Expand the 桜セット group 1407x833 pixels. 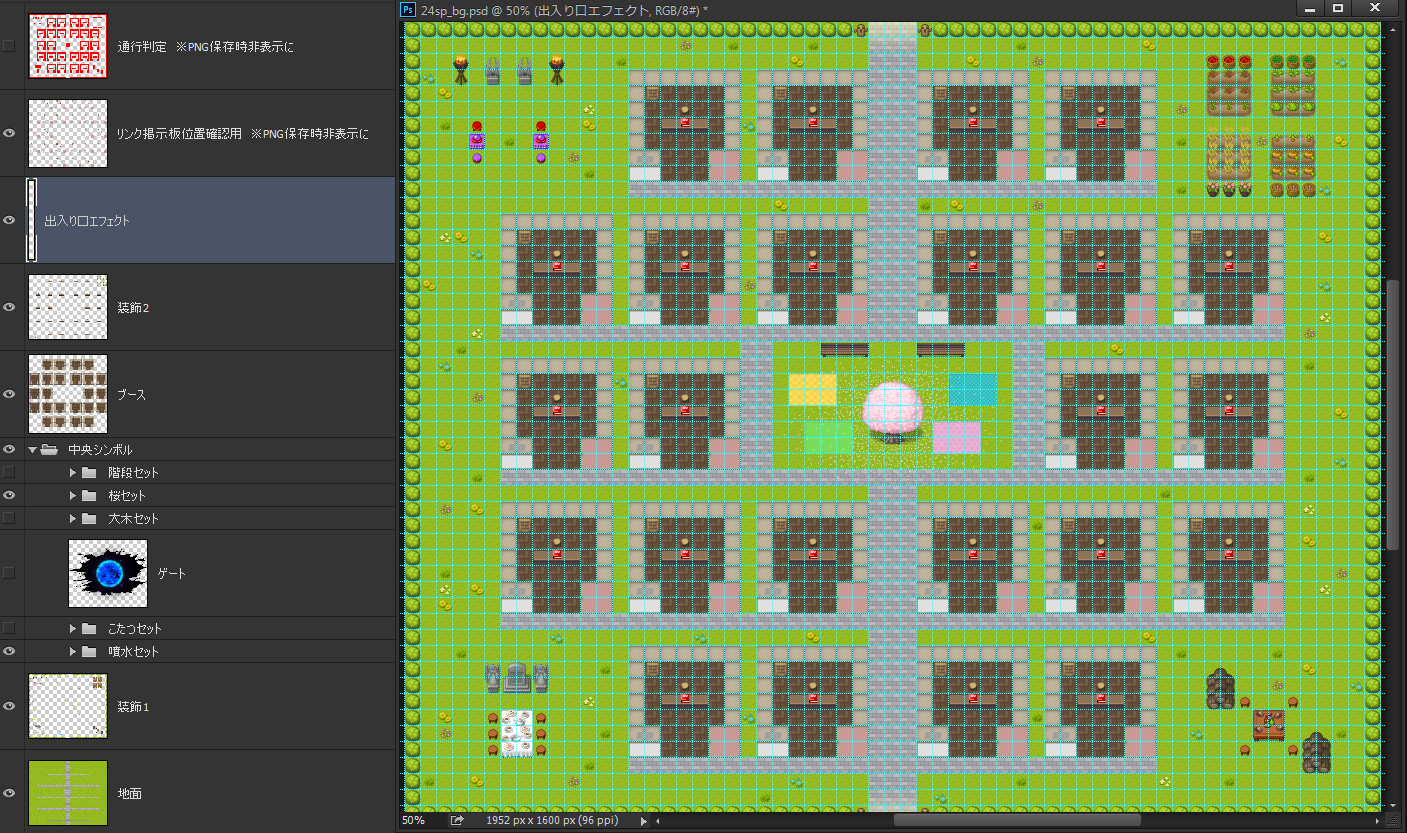click(73, 495)
